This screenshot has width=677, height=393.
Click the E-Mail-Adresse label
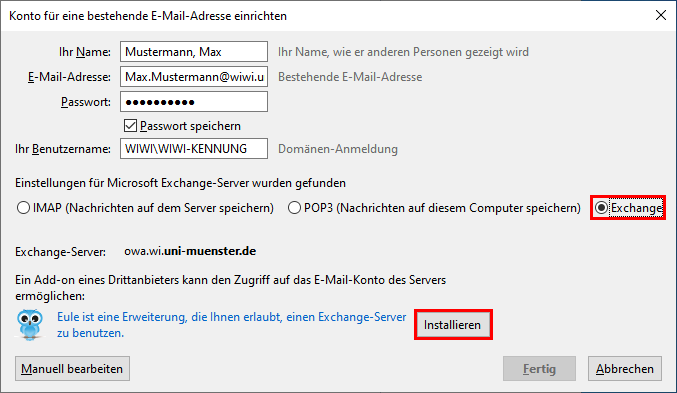[x=70, y=77]
